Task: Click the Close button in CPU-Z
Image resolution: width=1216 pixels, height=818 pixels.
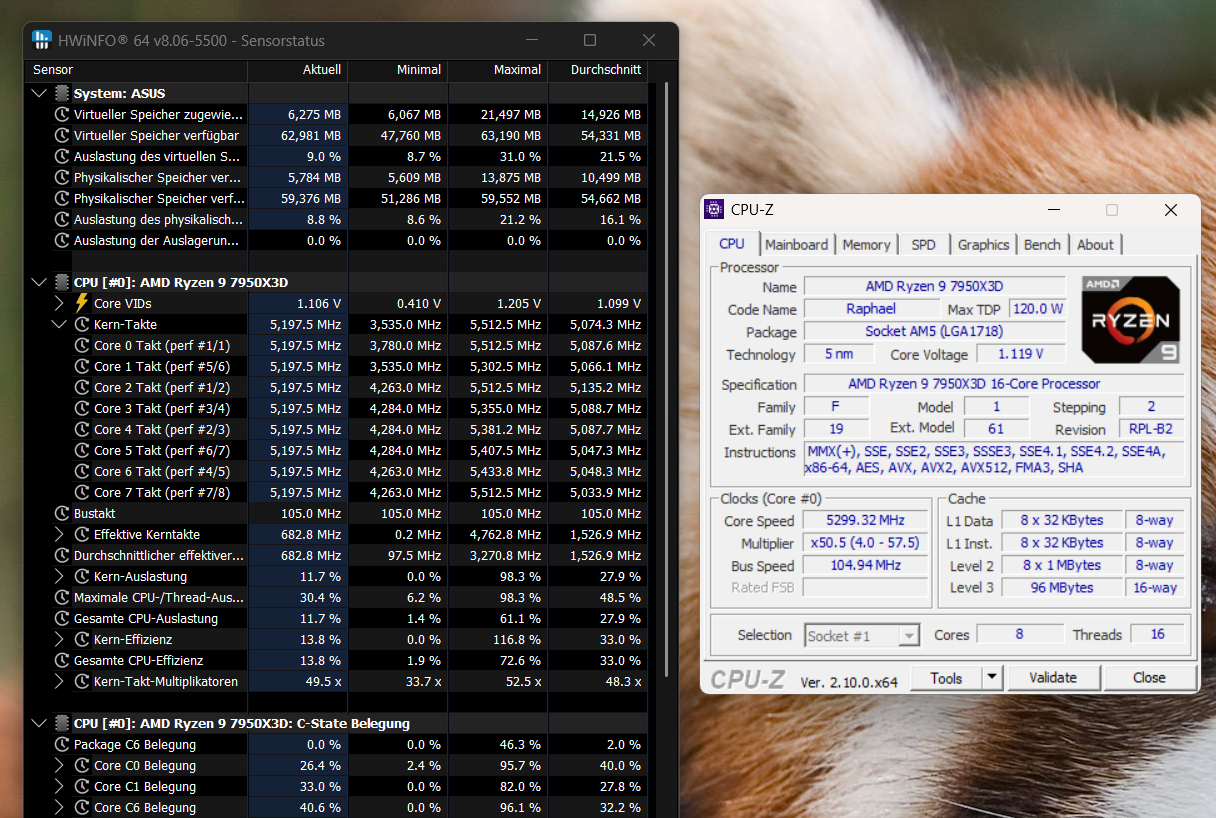Action: (x=1149, y=677)
